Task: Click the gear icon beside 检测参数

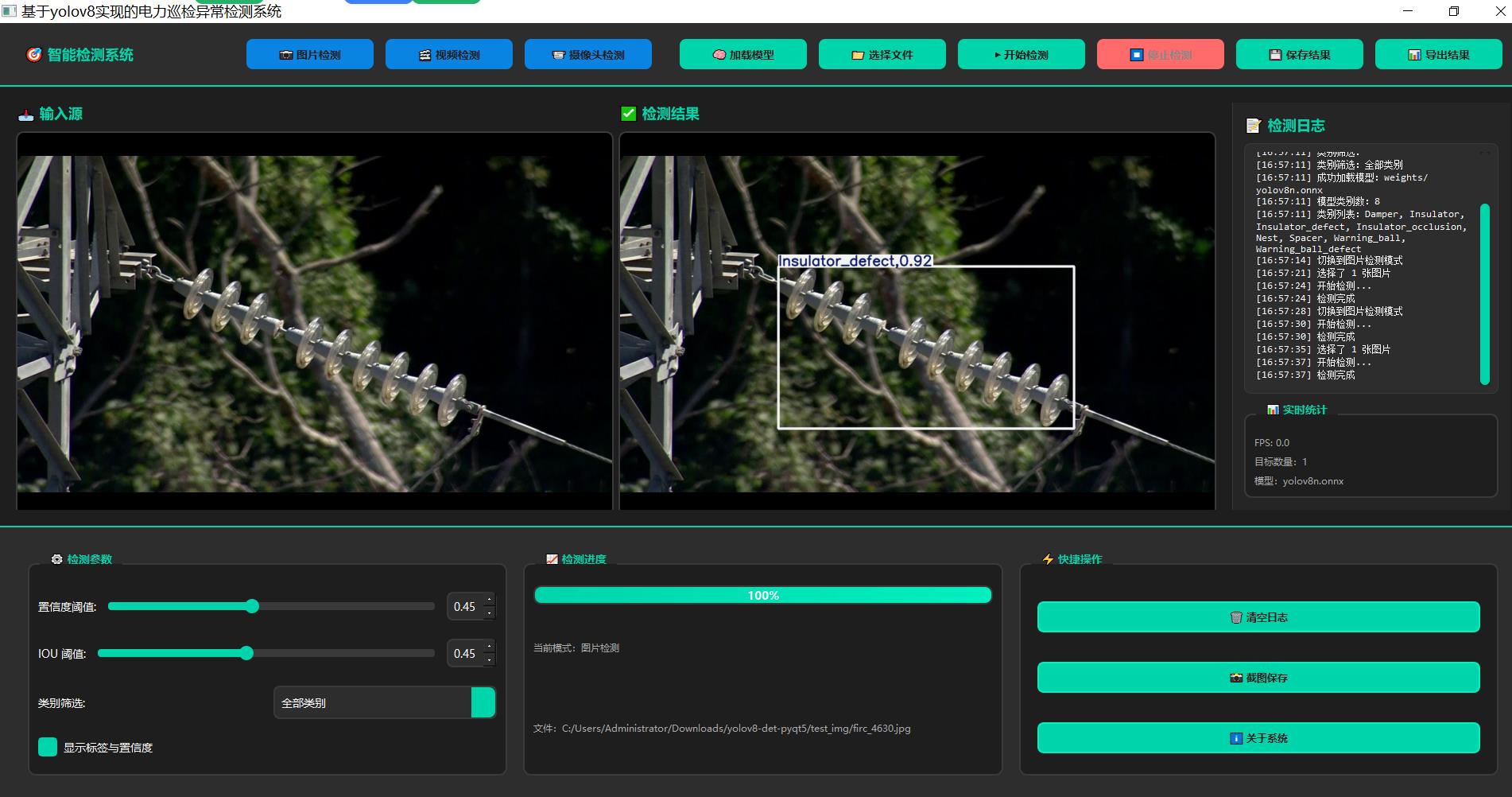Action: [x=56, y=559]
